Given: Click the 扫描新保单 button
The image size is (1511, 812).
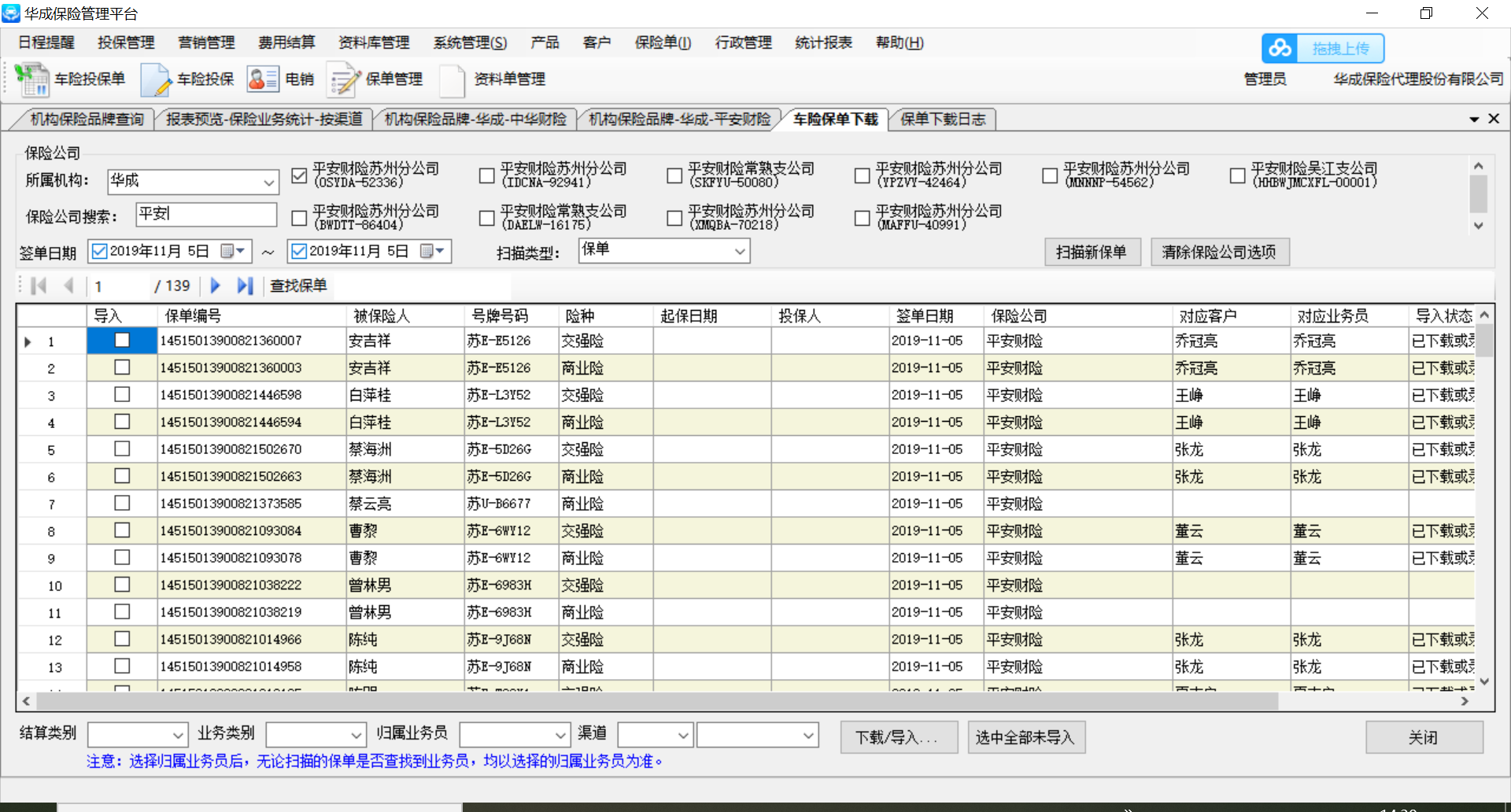Looking at the screenshot, I should (x=1092, y=252).
